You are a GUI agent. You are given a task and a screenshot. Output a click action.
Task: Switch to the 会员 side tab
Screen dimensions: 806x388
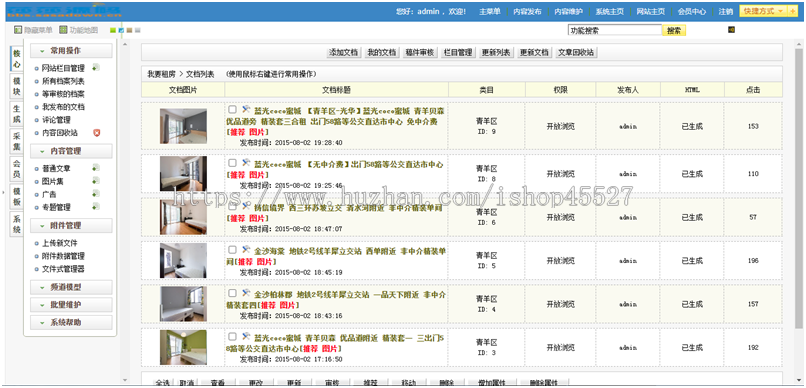click(17, 170)
